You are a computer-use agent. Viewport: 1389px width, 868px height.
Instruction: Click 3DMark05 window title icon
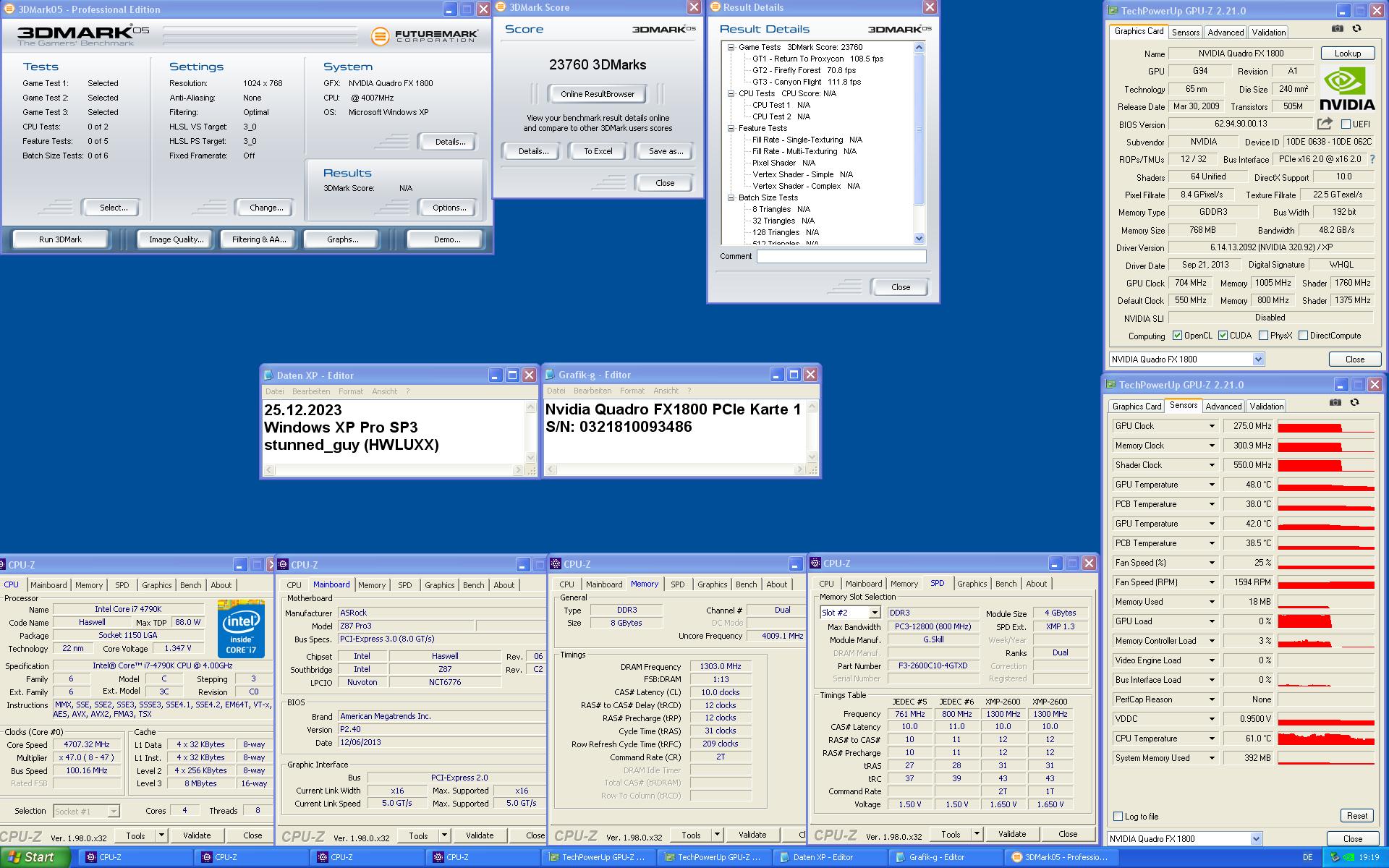pos(9,9)
